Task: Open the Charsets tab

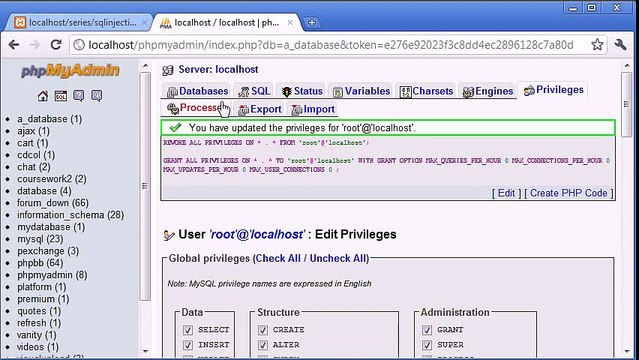Action: pos(427,91)
